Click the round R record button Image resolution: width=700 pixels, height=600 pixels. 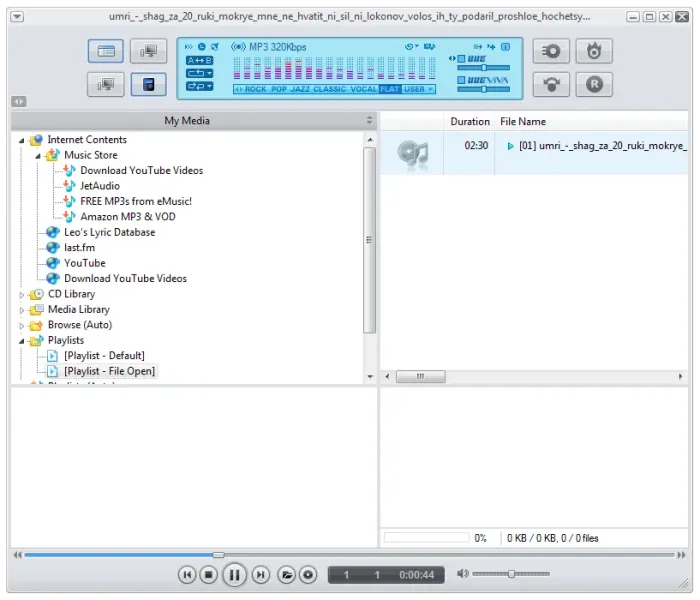(594, 84)
